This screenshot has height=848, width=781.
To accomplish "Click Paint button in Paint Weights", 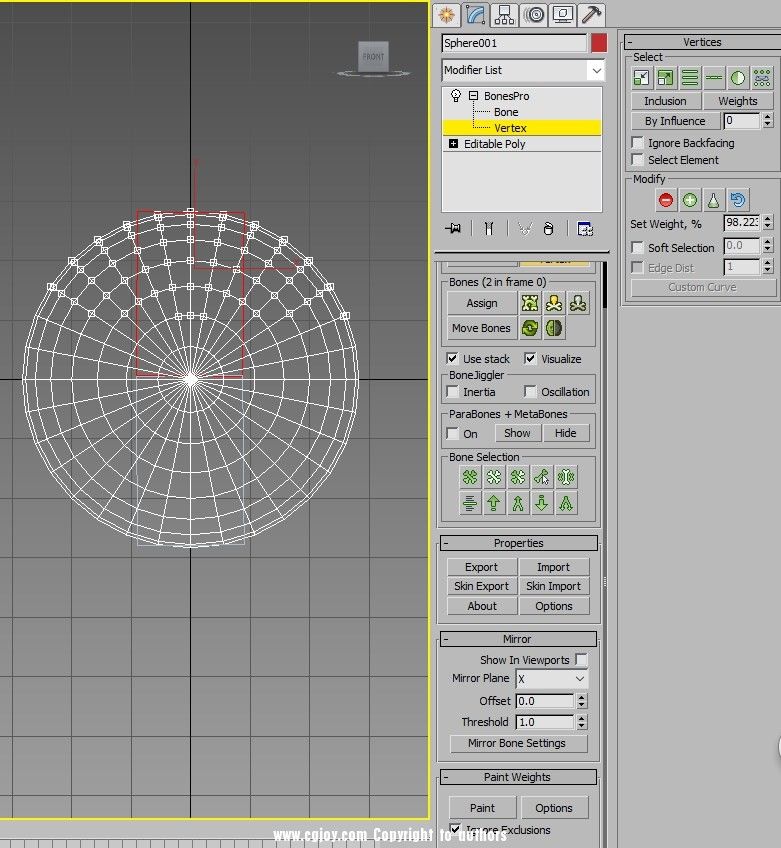I will (x=482, y=808).
